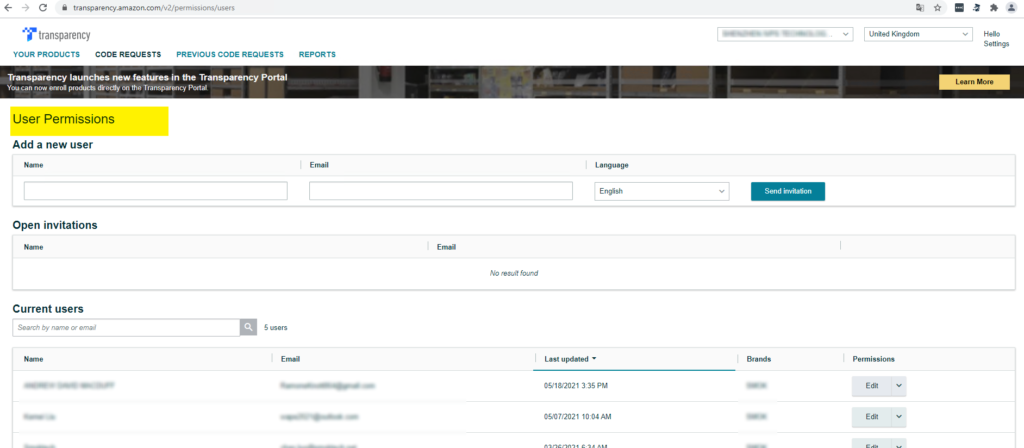Open the Chrome extensions puzzle icon
The width and height of the screenshot is (1024, 448).
coord(994,8)
